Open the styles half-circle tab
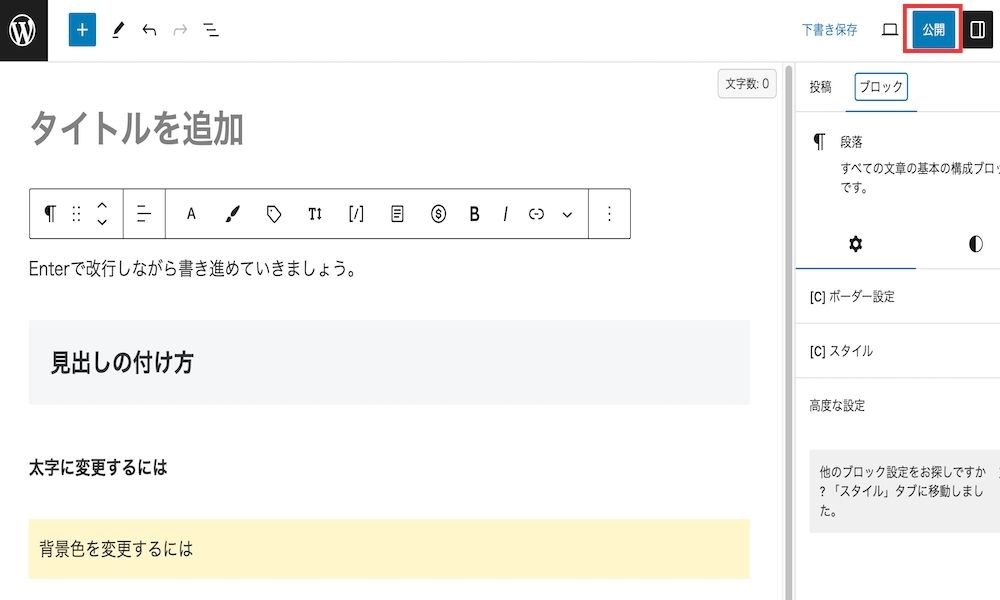Image resolution: width=1000 pixels, height=600 pixels. point(975,244)
